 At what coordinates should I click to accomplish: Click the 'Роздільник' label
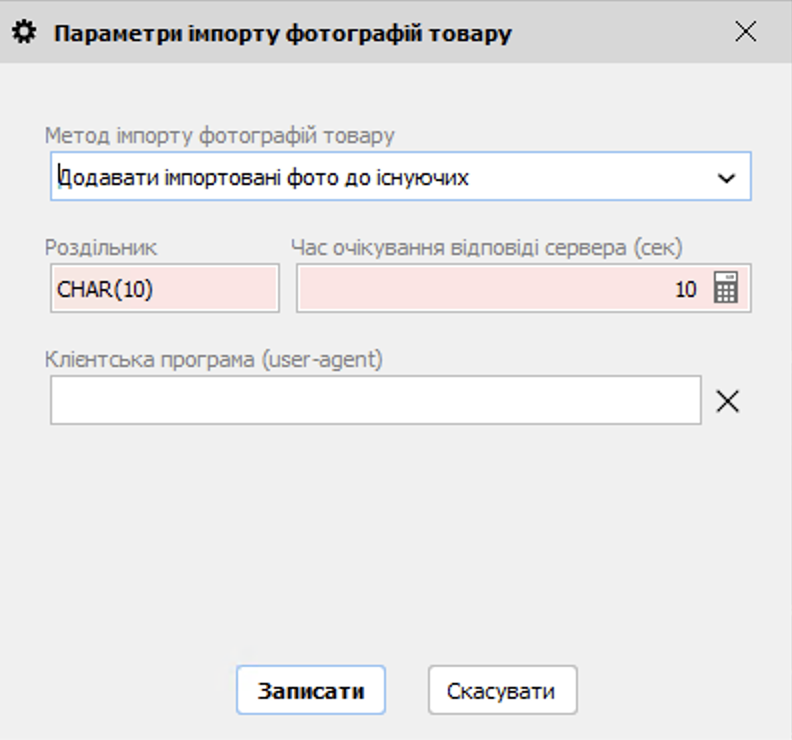pos(101,247)
